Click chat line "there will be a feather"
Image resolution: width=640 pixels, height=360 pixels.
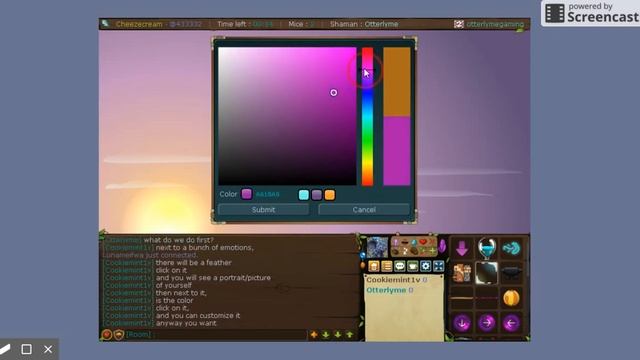193,262
